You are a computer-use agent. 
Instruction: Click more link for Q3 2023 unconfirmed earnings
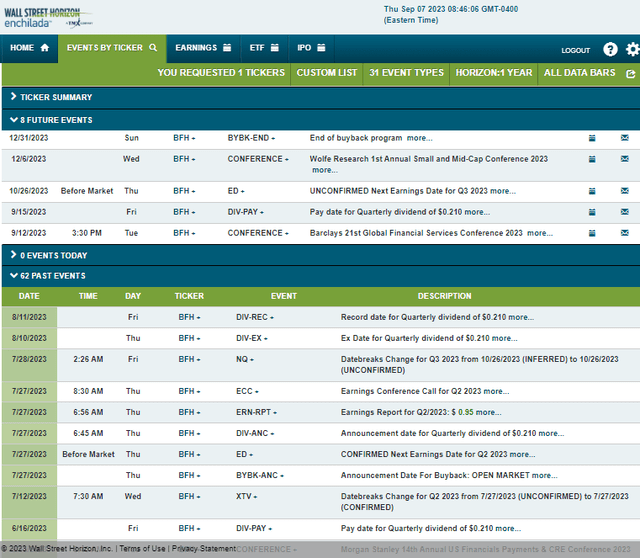click(503, 191)
